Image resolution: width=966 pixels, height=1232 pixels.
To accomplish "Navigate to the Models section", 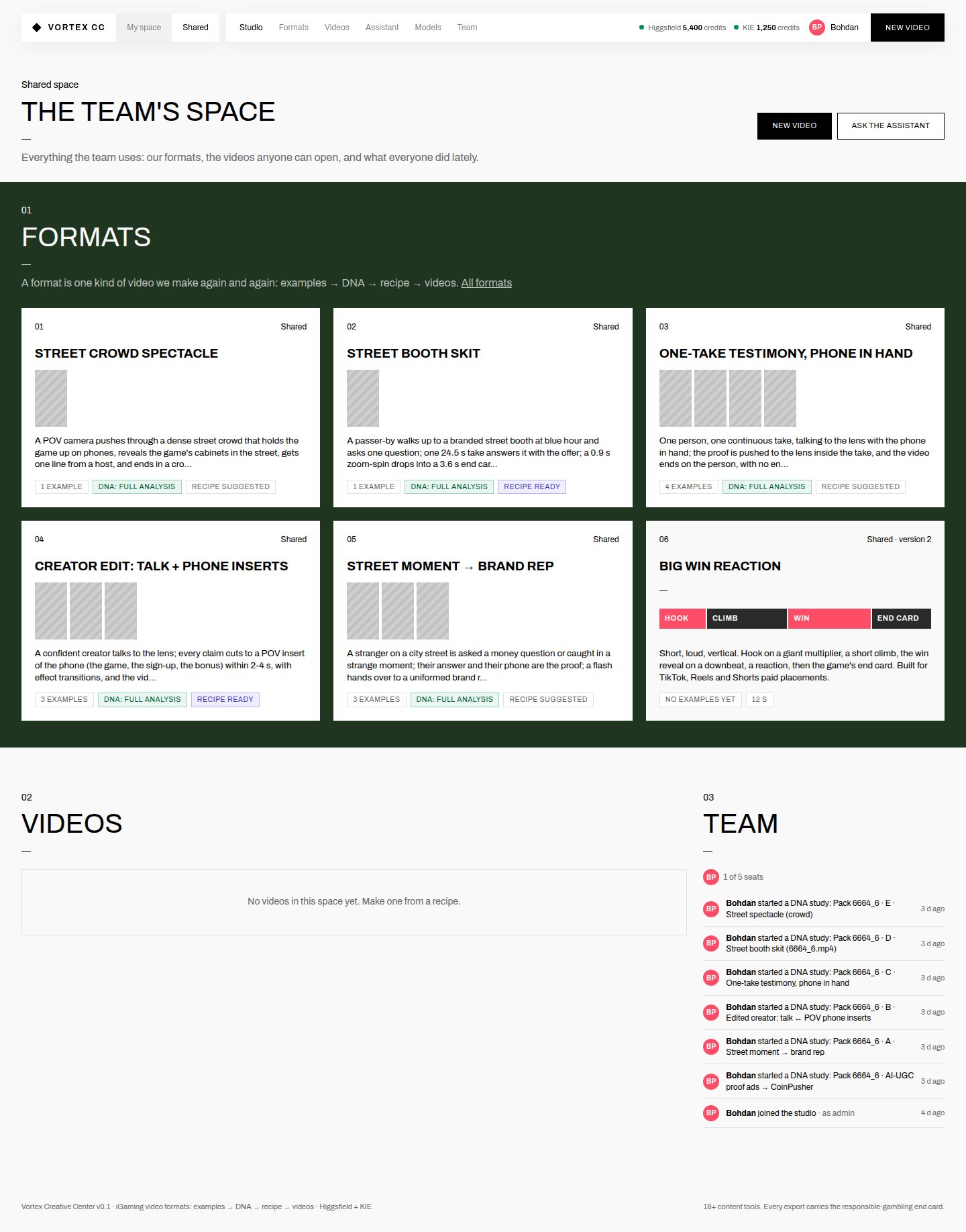I will tap(428, 28).
